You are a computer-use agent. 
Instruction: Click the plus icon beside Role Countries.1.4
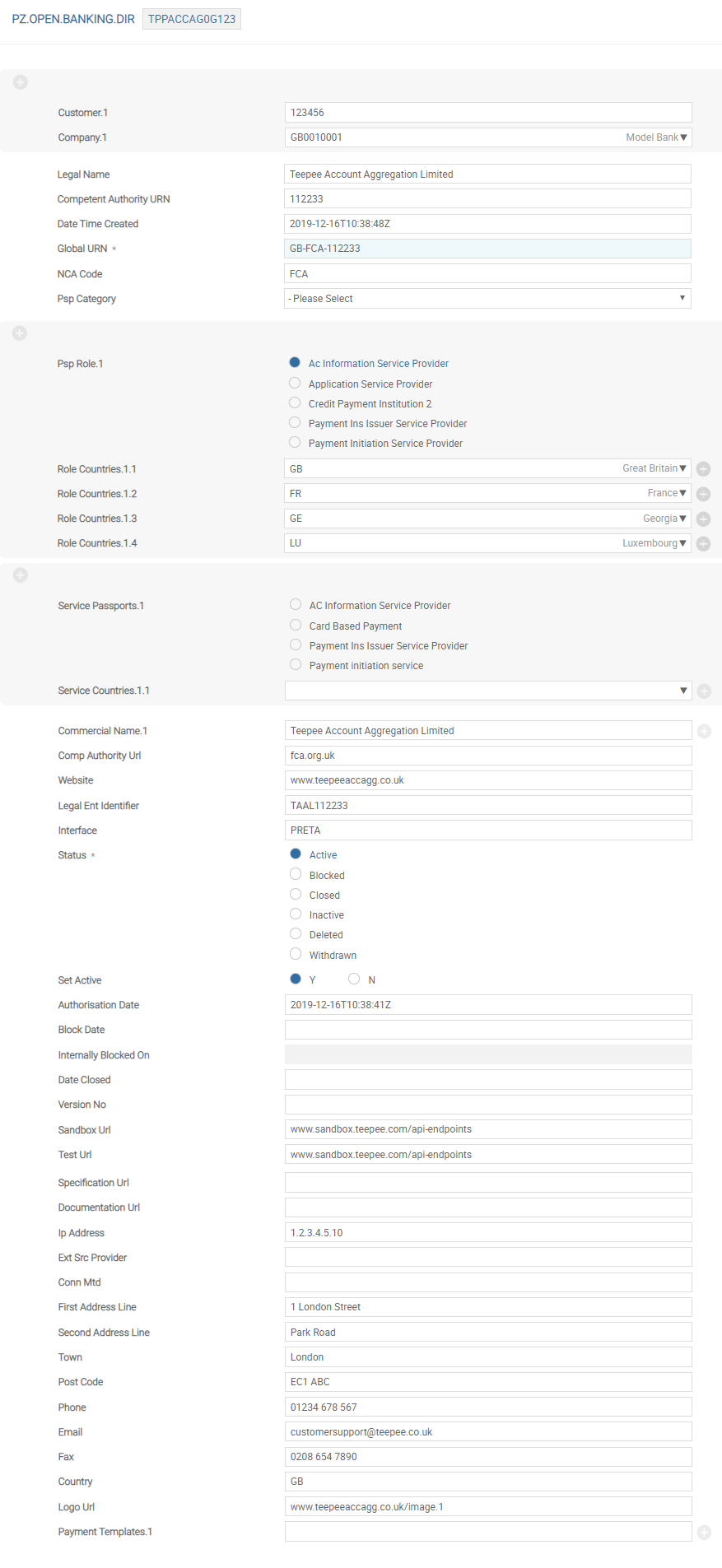703,544
